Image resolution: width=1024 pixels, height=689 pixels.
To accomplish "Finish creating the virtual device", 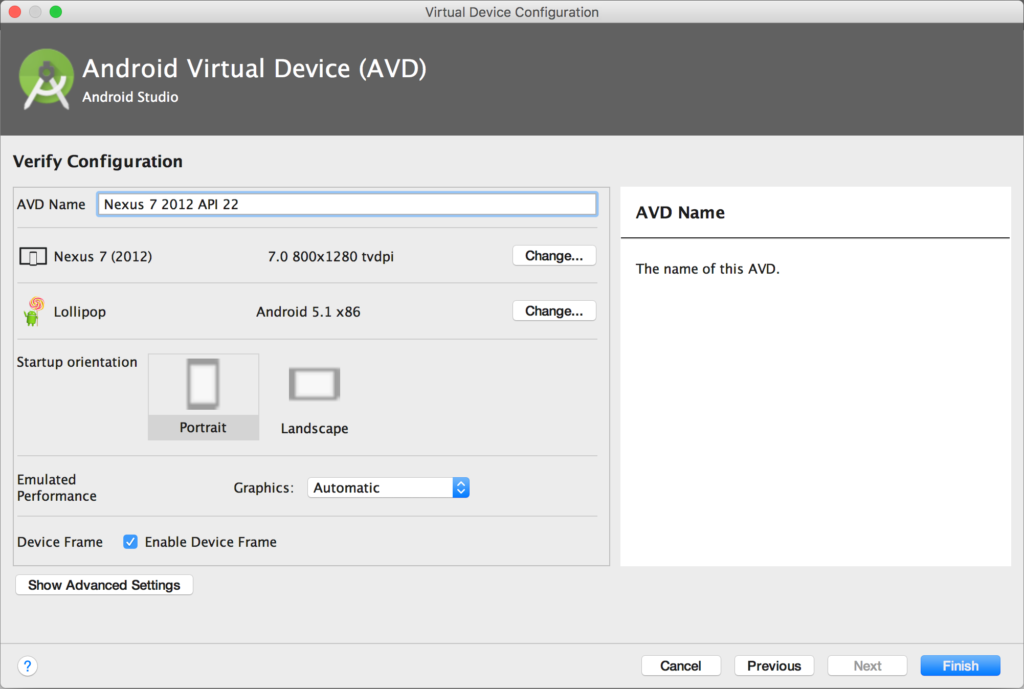I will tap(961, 666).
